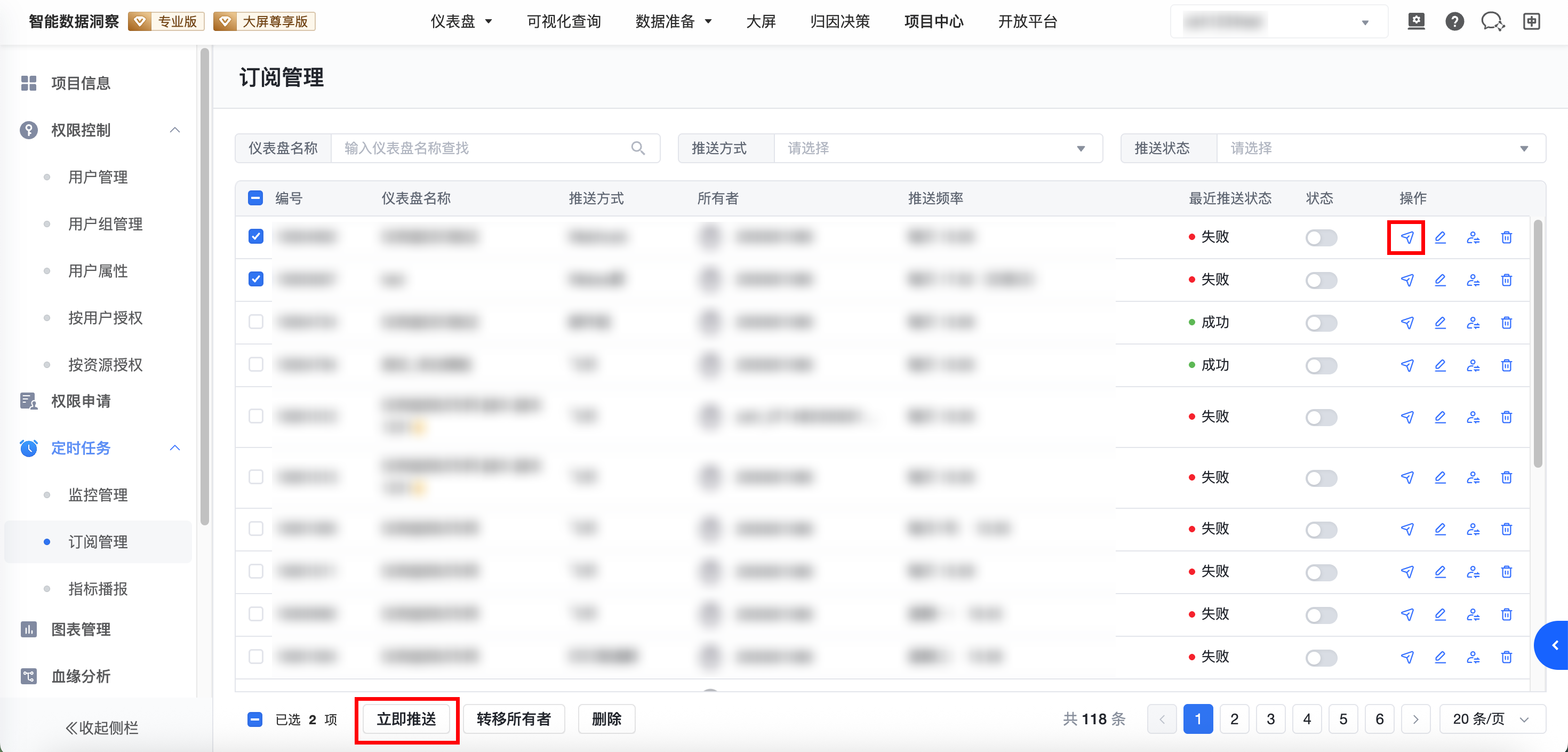Click transfer owner icon in third row

click(x=1473, y=323)
